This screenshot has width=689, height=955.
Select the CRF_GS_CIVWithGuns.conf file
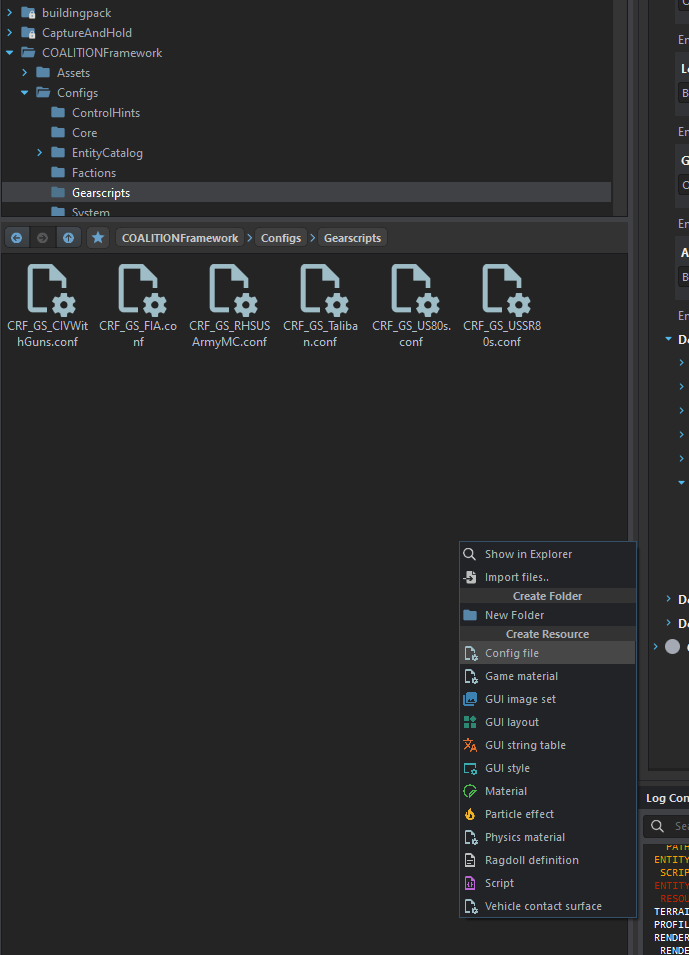click(48, 292)
